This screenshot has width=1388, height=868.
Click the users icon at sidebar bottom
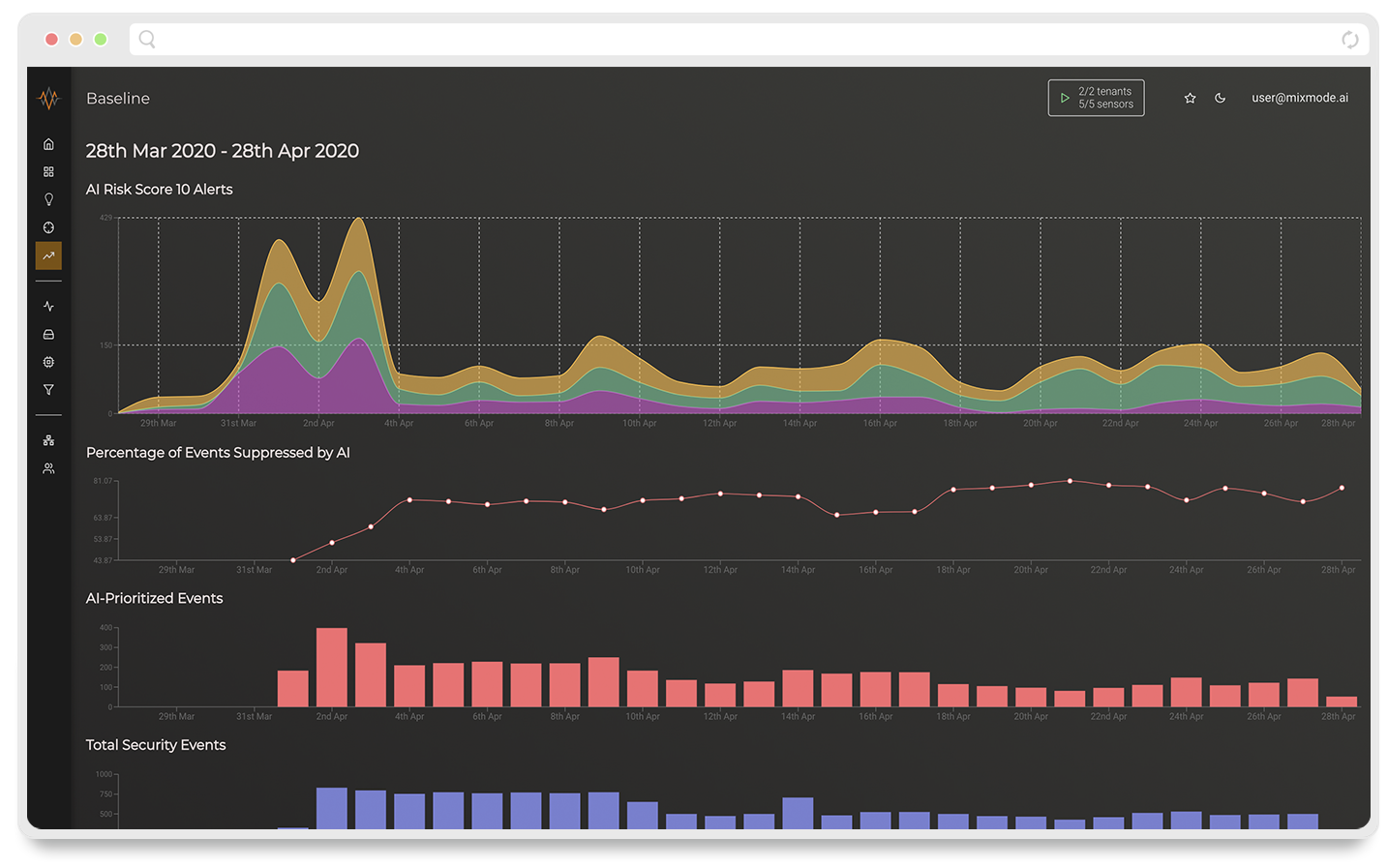coord(48,468)
